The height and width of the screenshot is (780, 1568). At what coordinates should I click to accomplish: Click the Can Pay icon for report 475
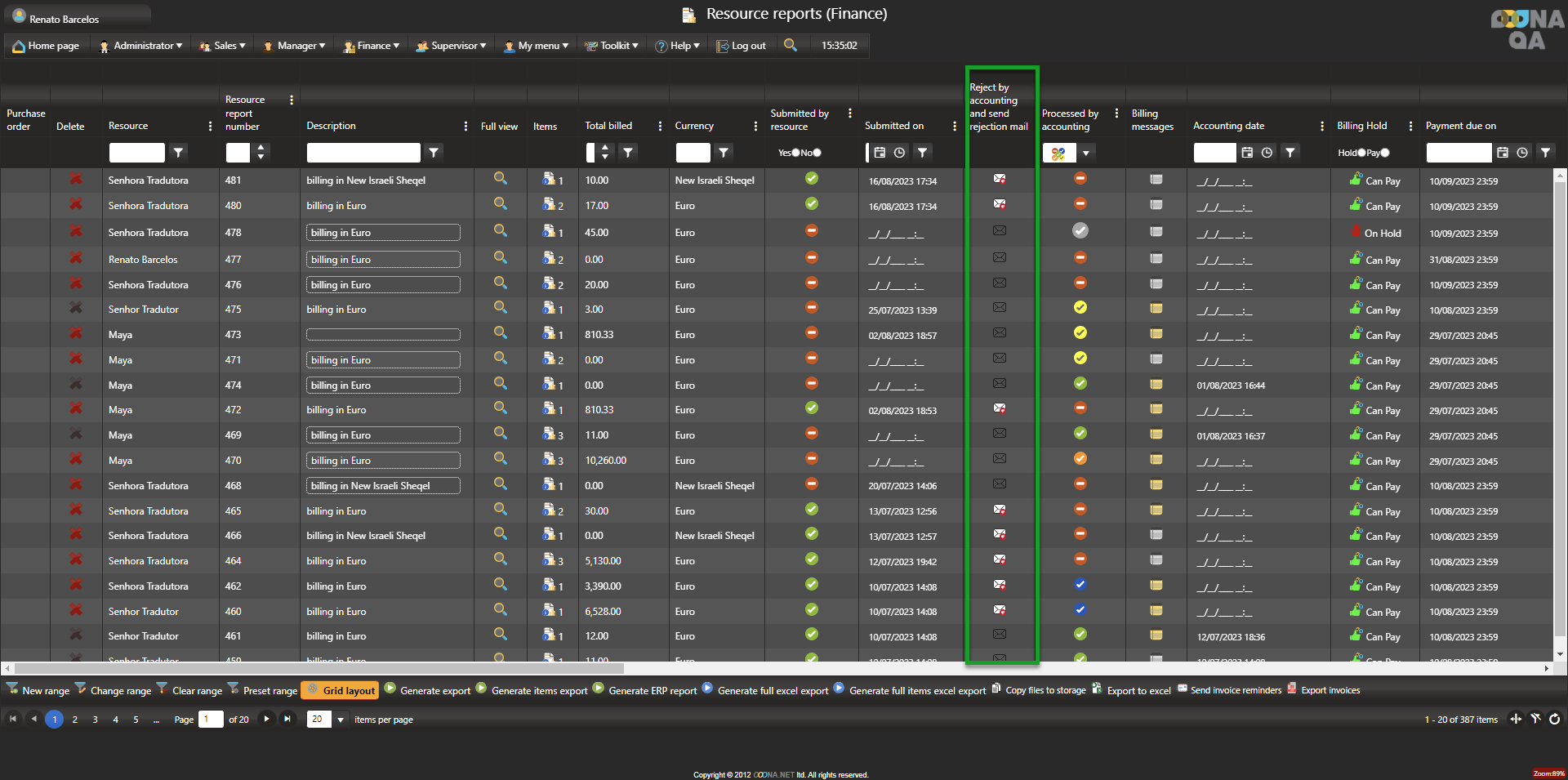(1356, 309)
